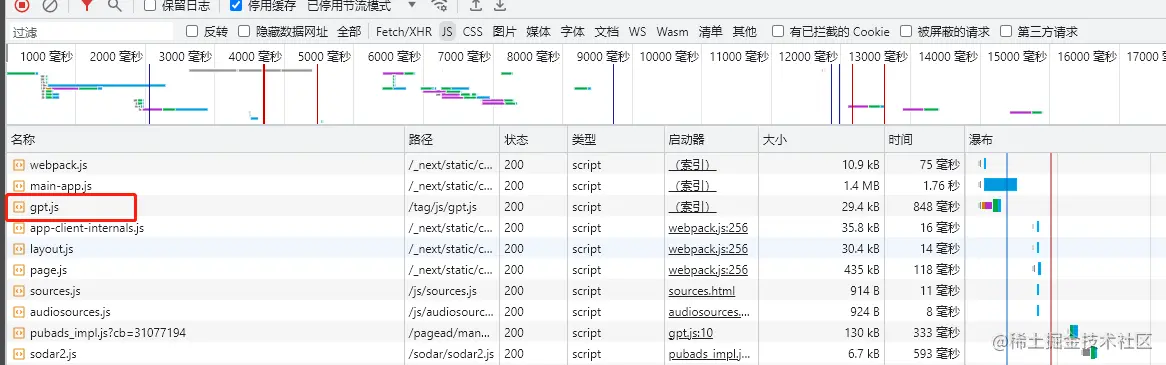This screenshot has height=365, width=1166.
Task: Click script icon beside gpt.js
Action: tap(19, 207)
